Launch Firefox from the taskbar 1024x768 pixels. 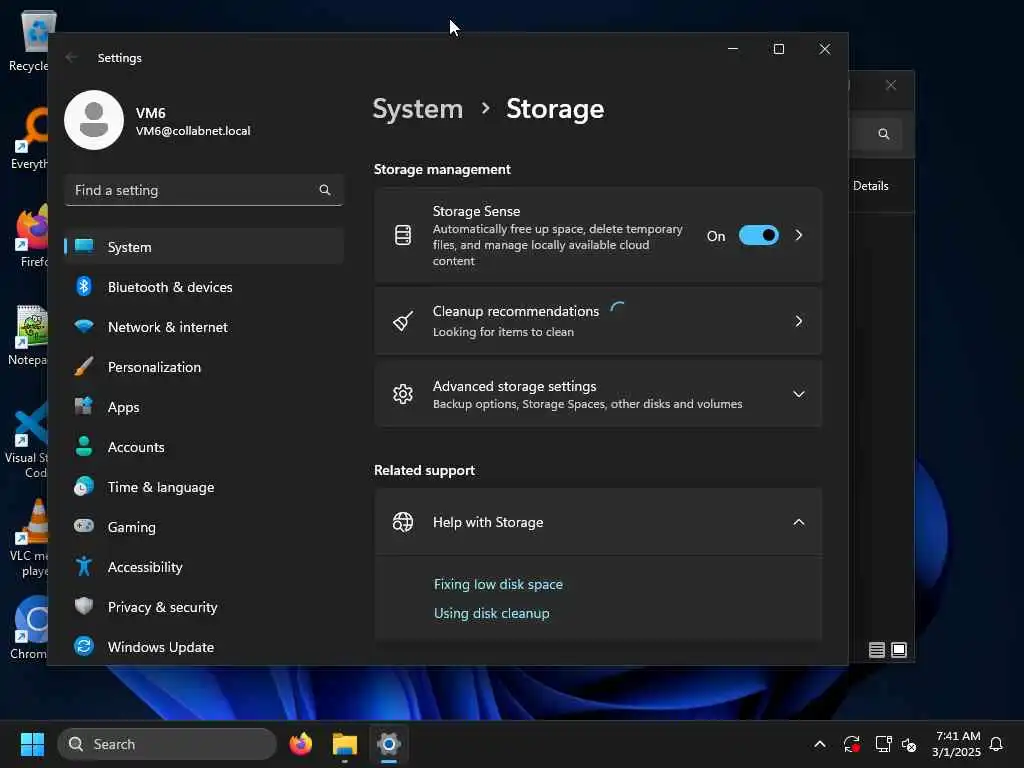tap(301, 744)
